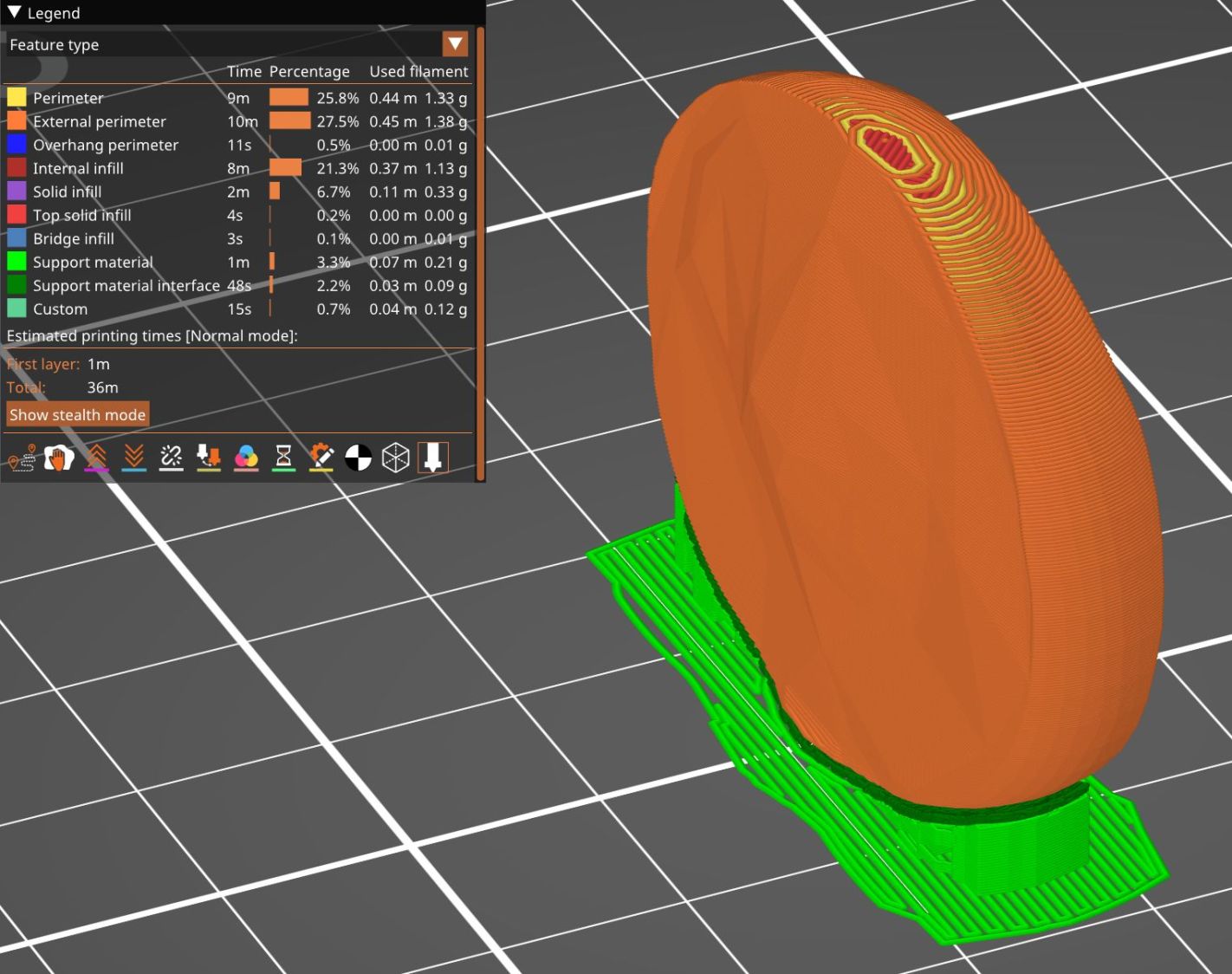This screenshot has height=974, width=1232.
Task: Click Show stealth mode button
Action: pos(78,414)
